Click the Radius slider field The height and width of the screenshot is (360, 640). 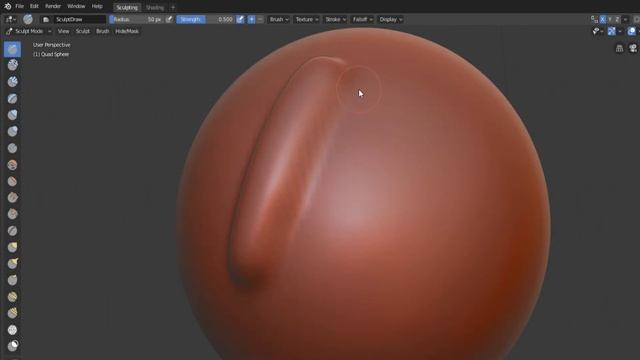click(x=136, y=19)
